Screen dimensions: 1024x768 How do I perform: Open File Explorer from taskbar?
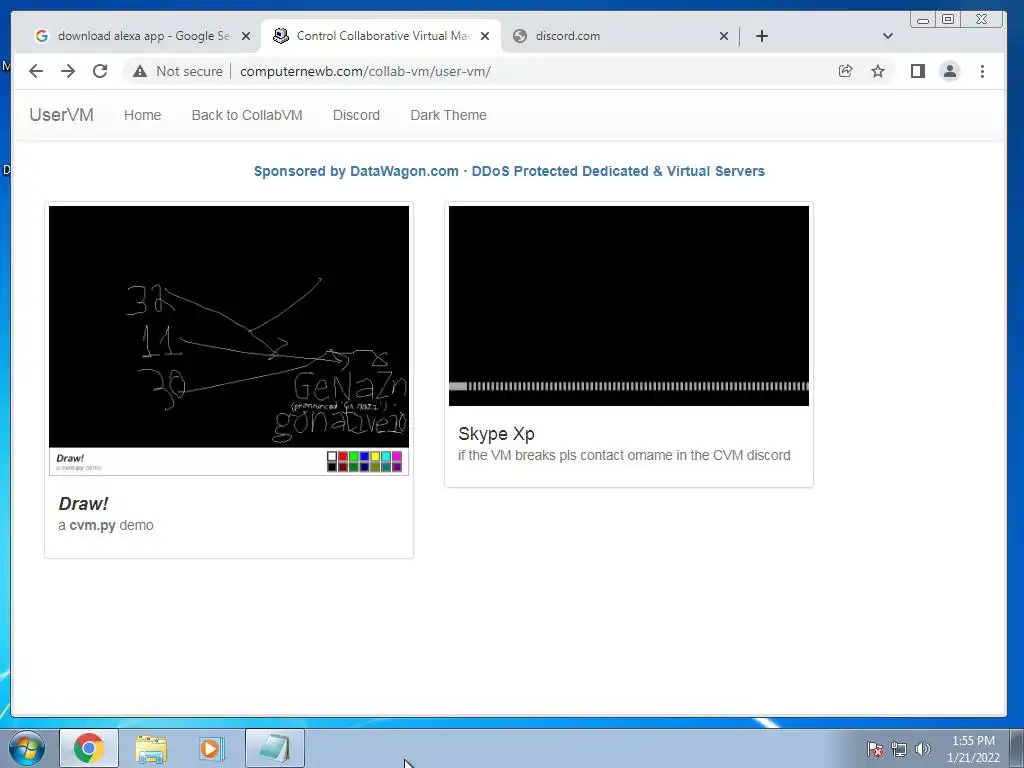pos(151,748)
